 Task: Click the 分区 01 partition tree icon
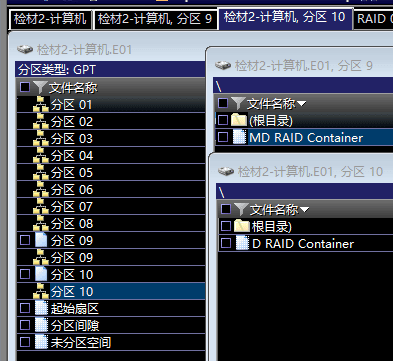[41, 104]
